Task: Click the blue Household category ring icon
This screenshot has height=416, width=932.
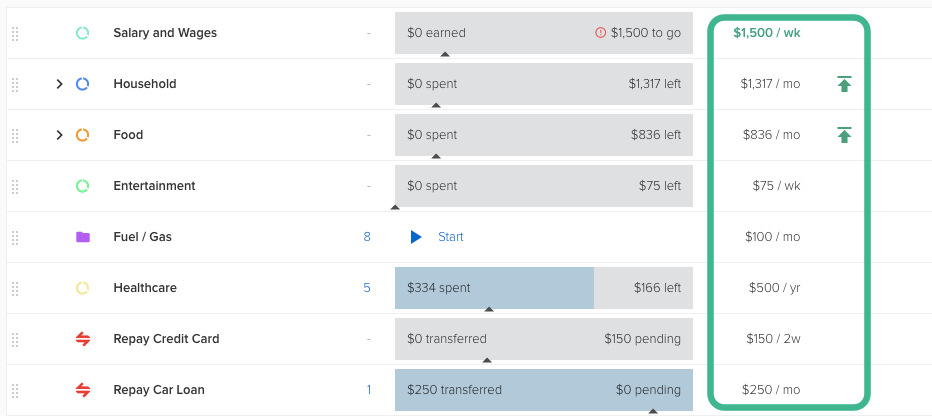Action: pos(83,84)
